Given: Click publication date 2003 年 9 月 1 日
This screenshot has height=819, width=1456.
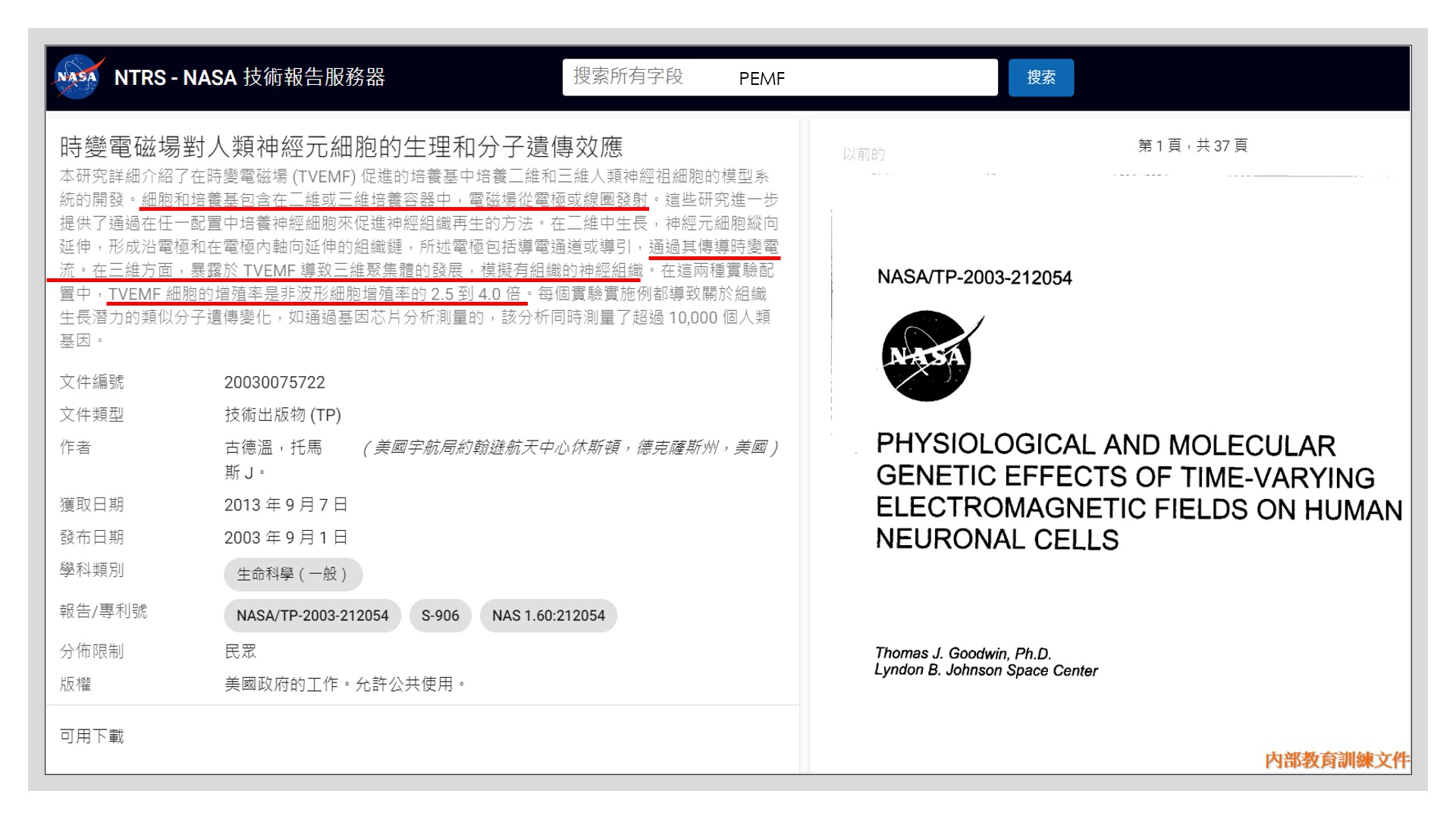Looking at the screenshot, I should (286, 538).
